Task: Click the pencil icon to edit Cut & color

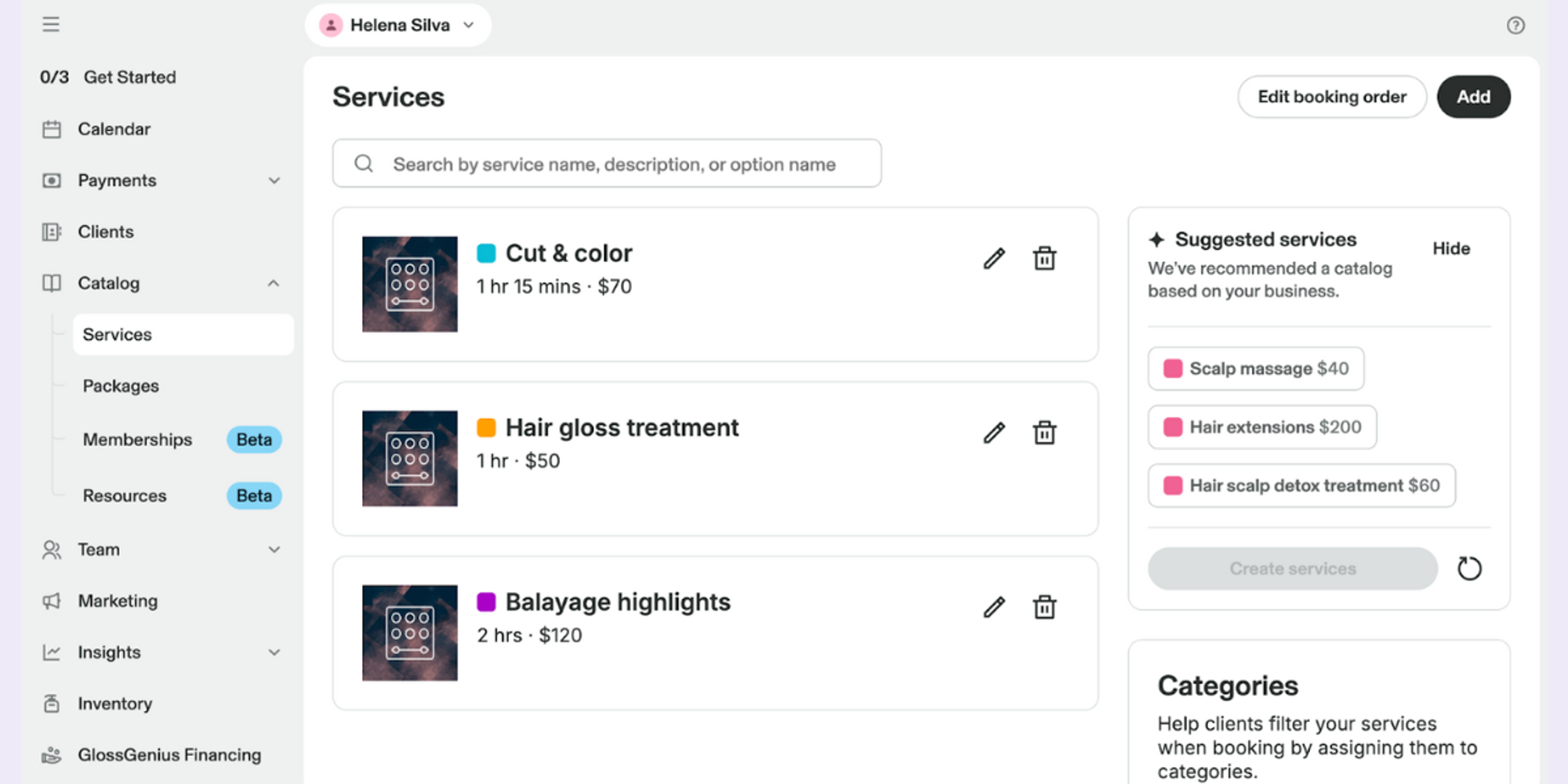Action: (993, 257)
